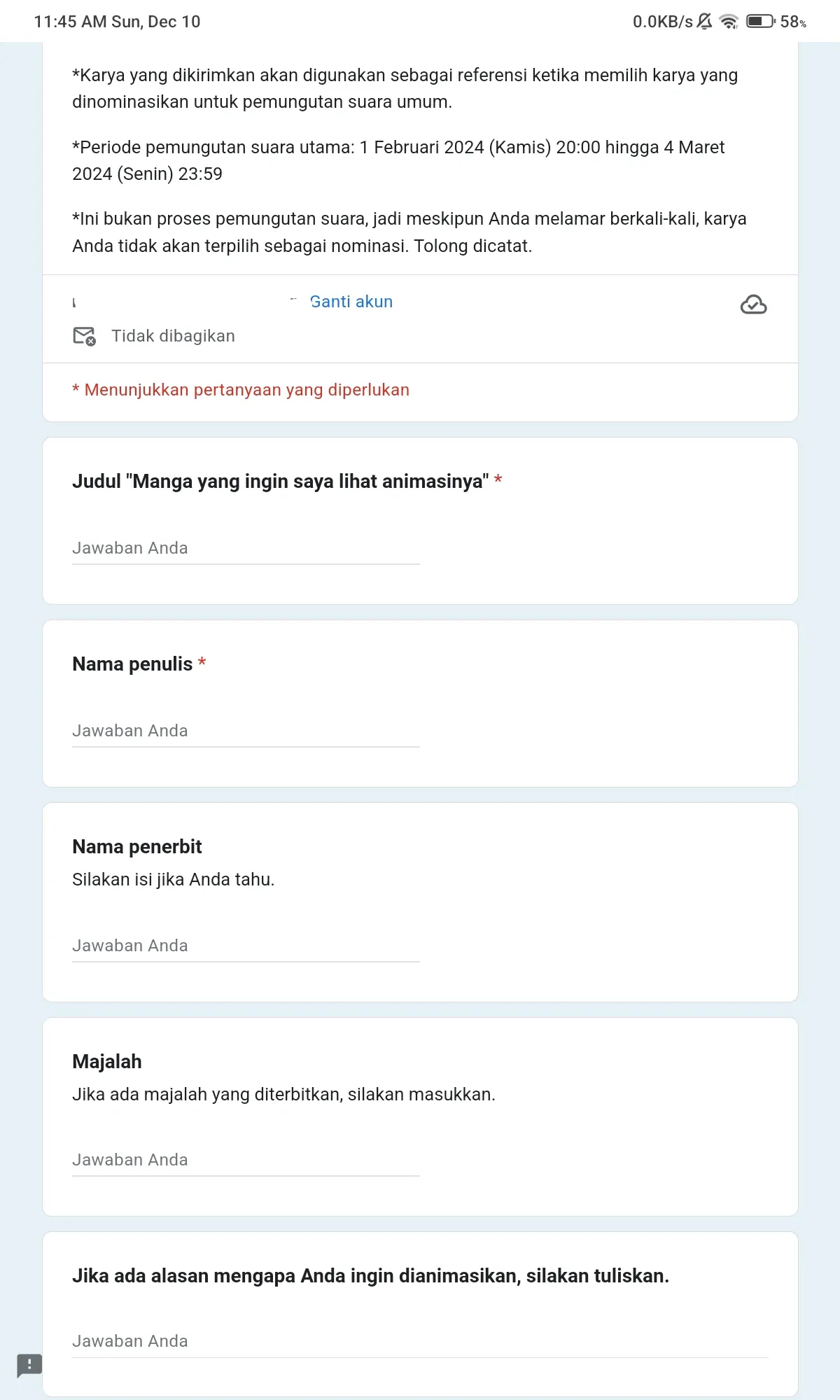Tap the battery indicator icon
This screenshot has width=840, height=1400.
760,22
